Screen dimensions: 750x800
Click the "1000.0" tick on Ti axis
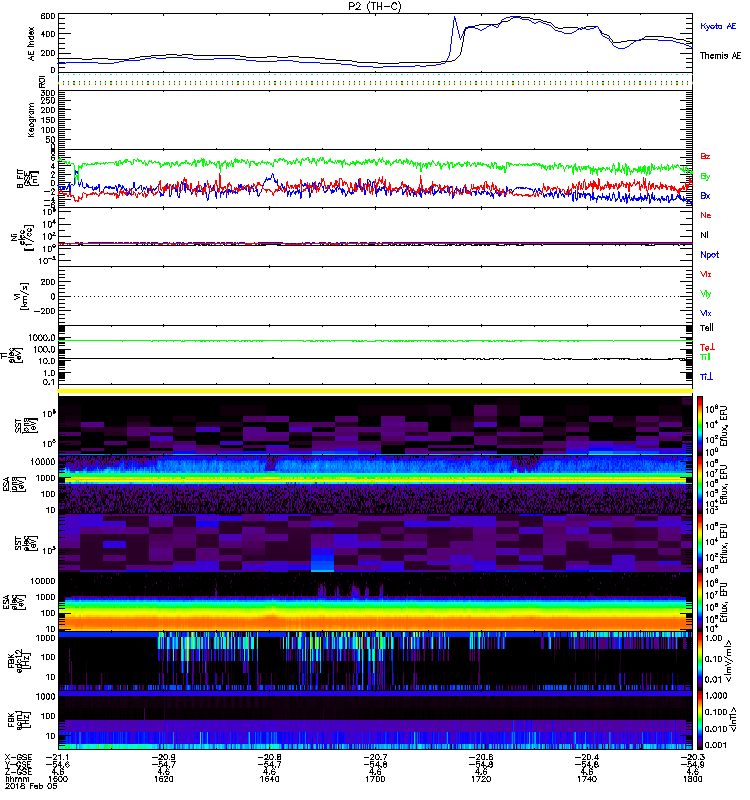tap(42, 338)
